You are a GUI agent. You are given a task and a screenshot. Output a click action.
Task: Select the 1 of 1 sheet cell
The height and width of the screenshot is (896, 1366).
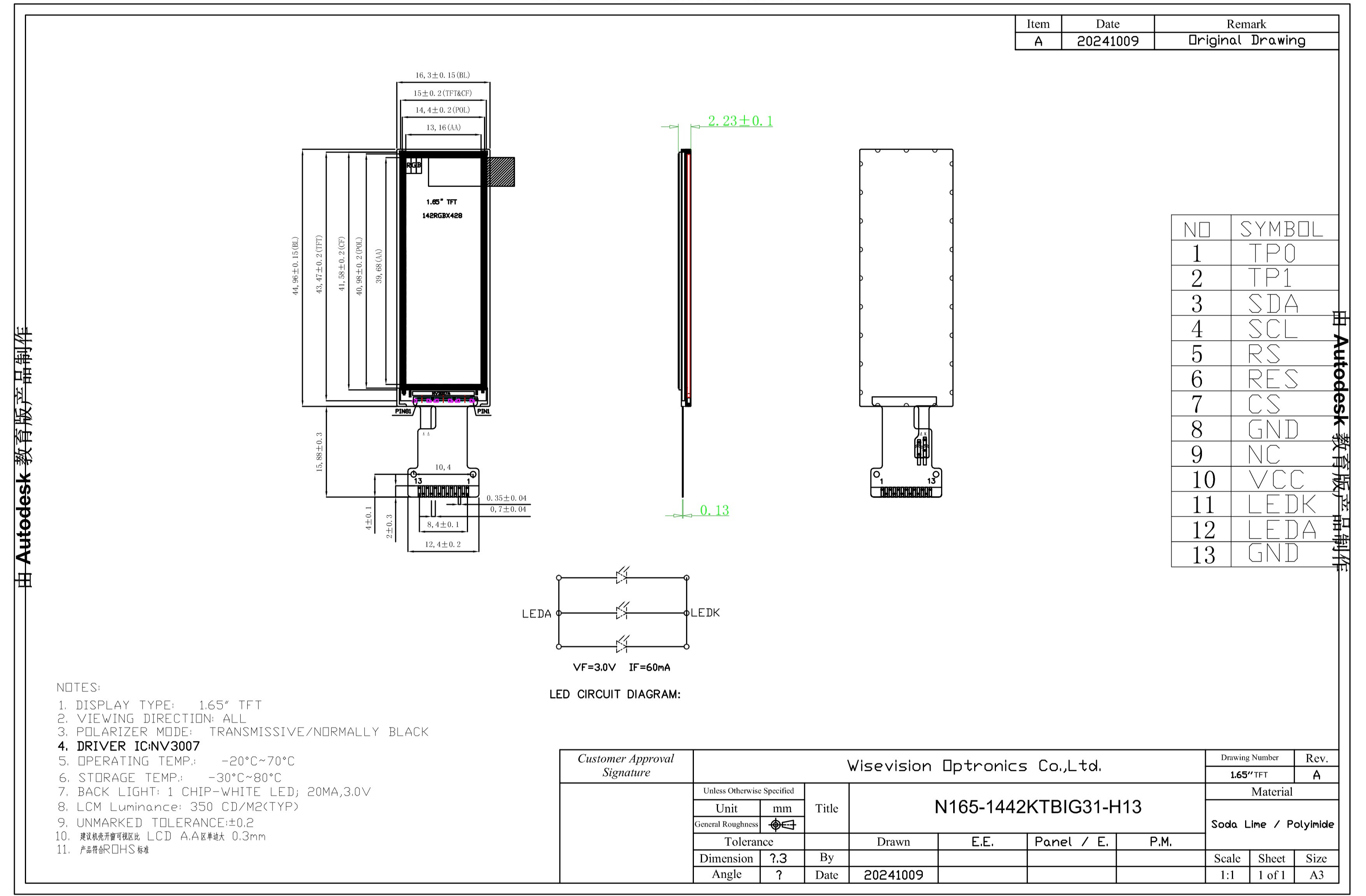[x=1271, y=875]
